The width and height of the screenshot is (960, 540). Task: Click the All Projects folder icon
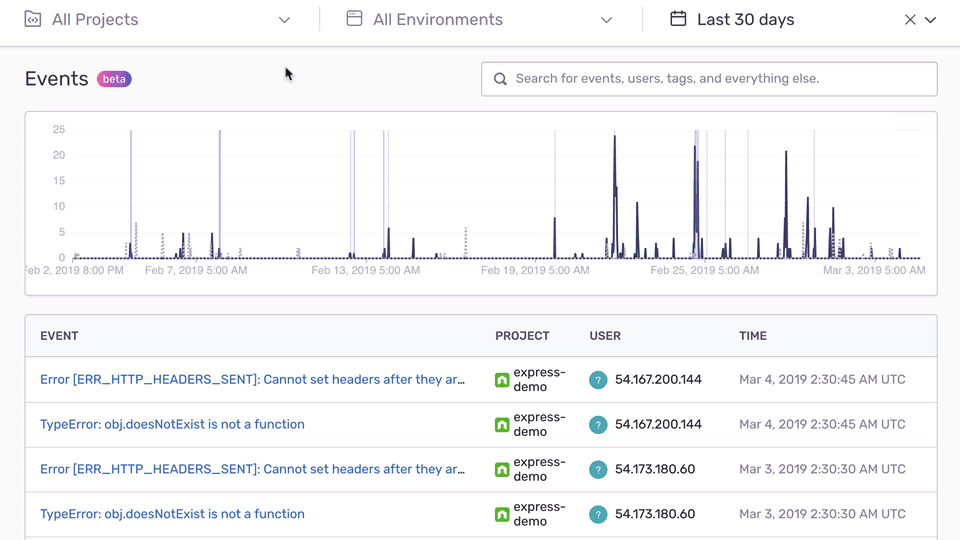pos(33,19)
